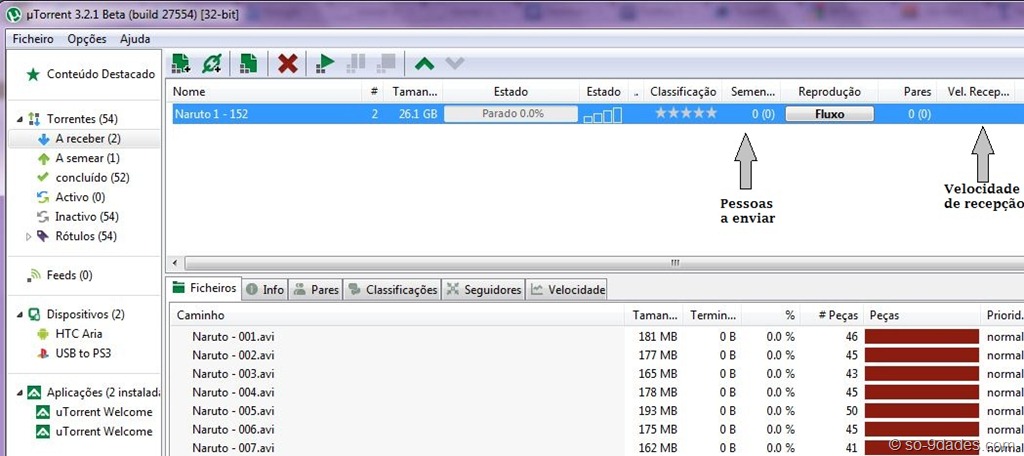Open the Opções menu

87,39
